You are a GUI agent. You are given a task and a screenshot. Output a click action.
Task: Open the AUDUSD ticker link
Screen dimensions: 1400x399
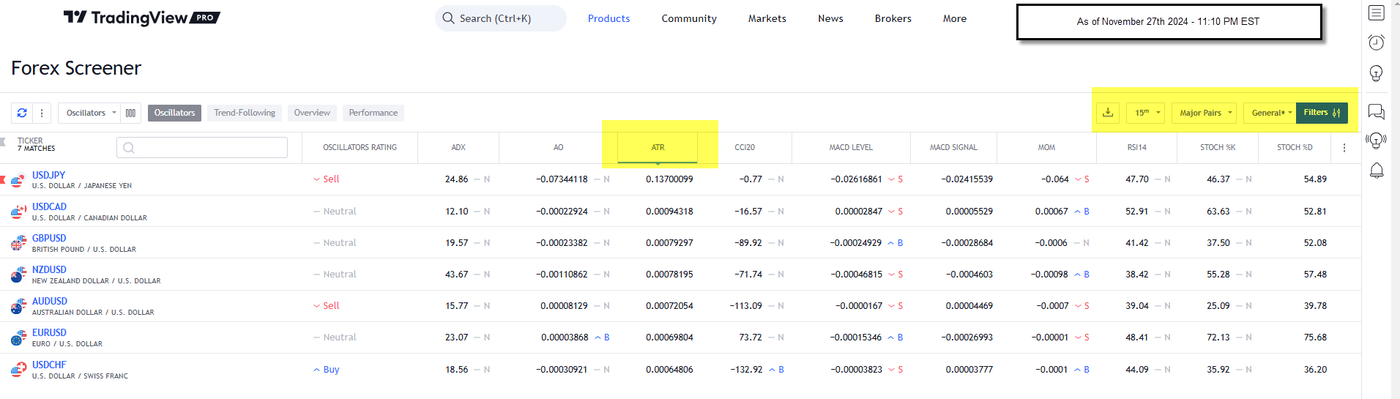tap(50, 301)
